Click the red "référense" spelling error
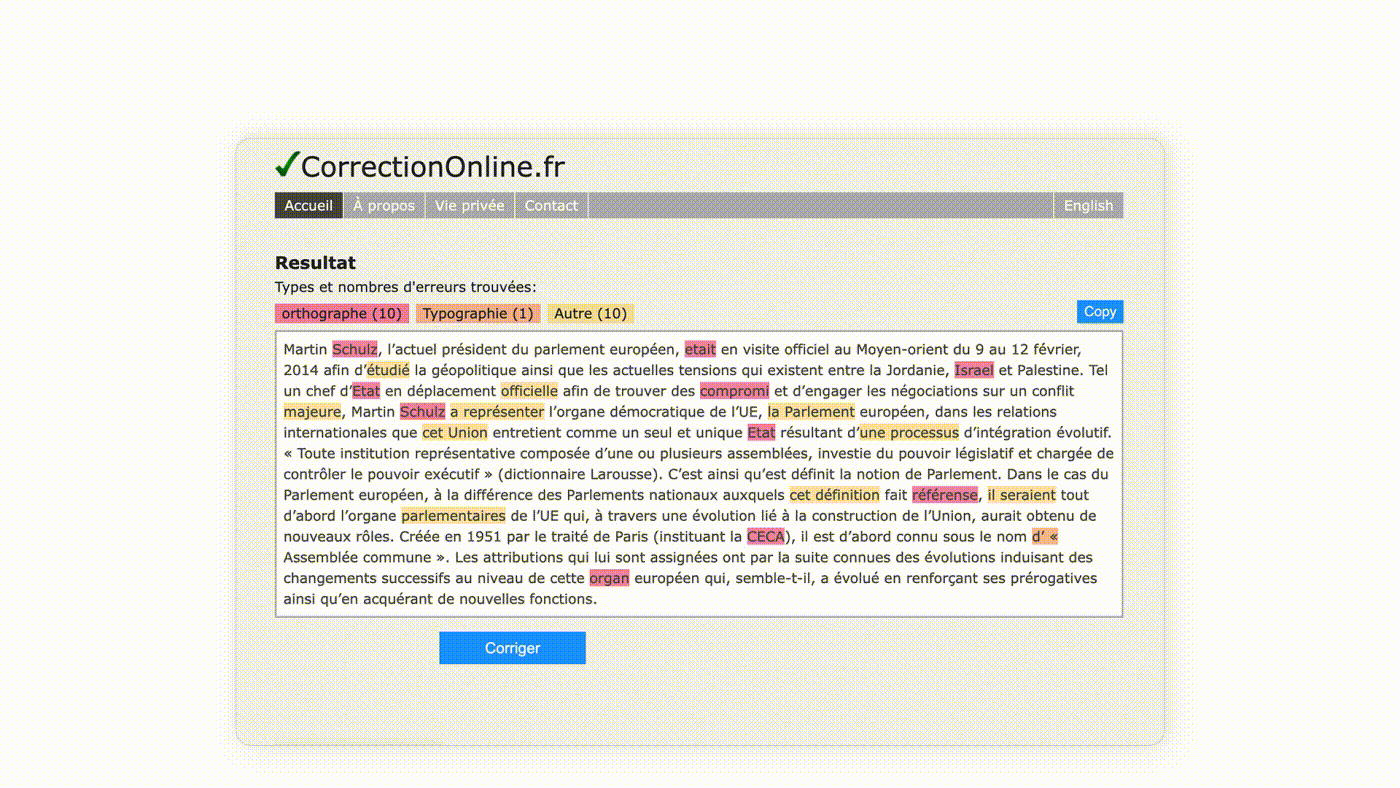Viewport: 1400px width, 788px height. tap(942, 494)
